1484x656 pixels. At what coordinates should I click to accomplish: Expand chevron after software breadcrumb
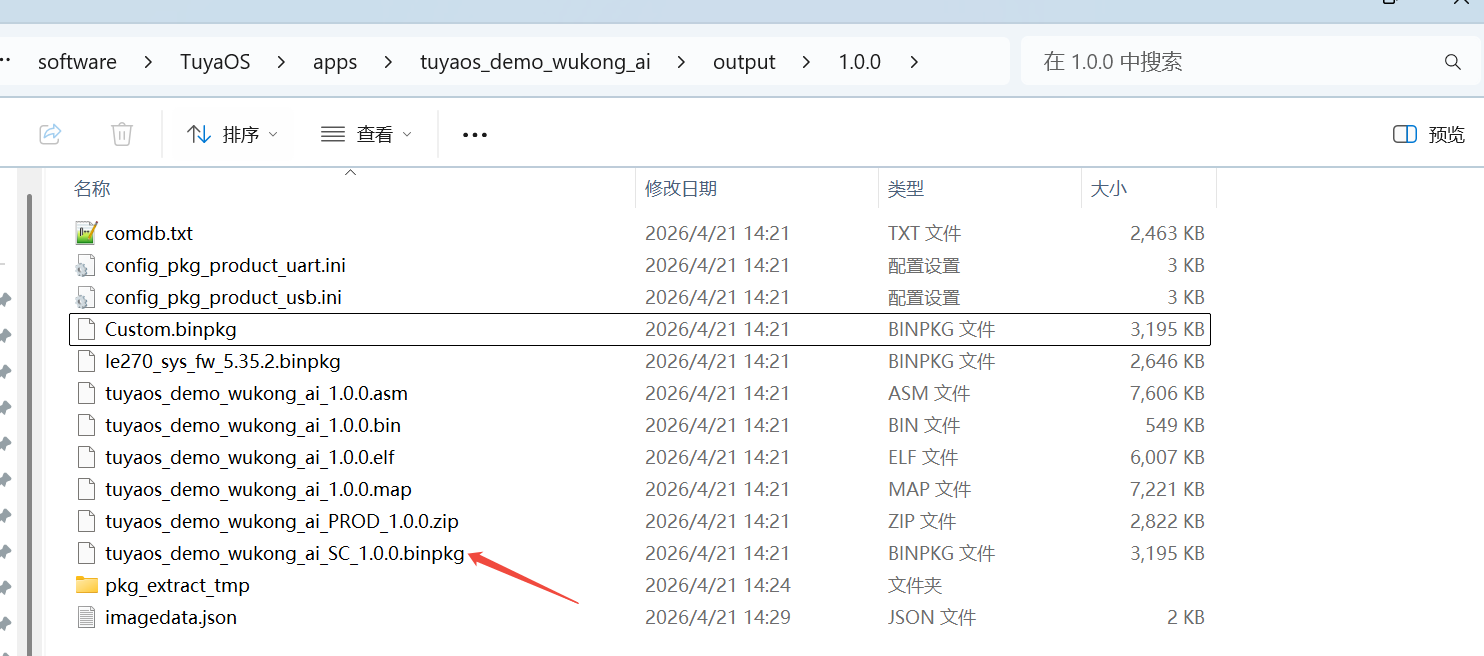(x=148, y=62)
